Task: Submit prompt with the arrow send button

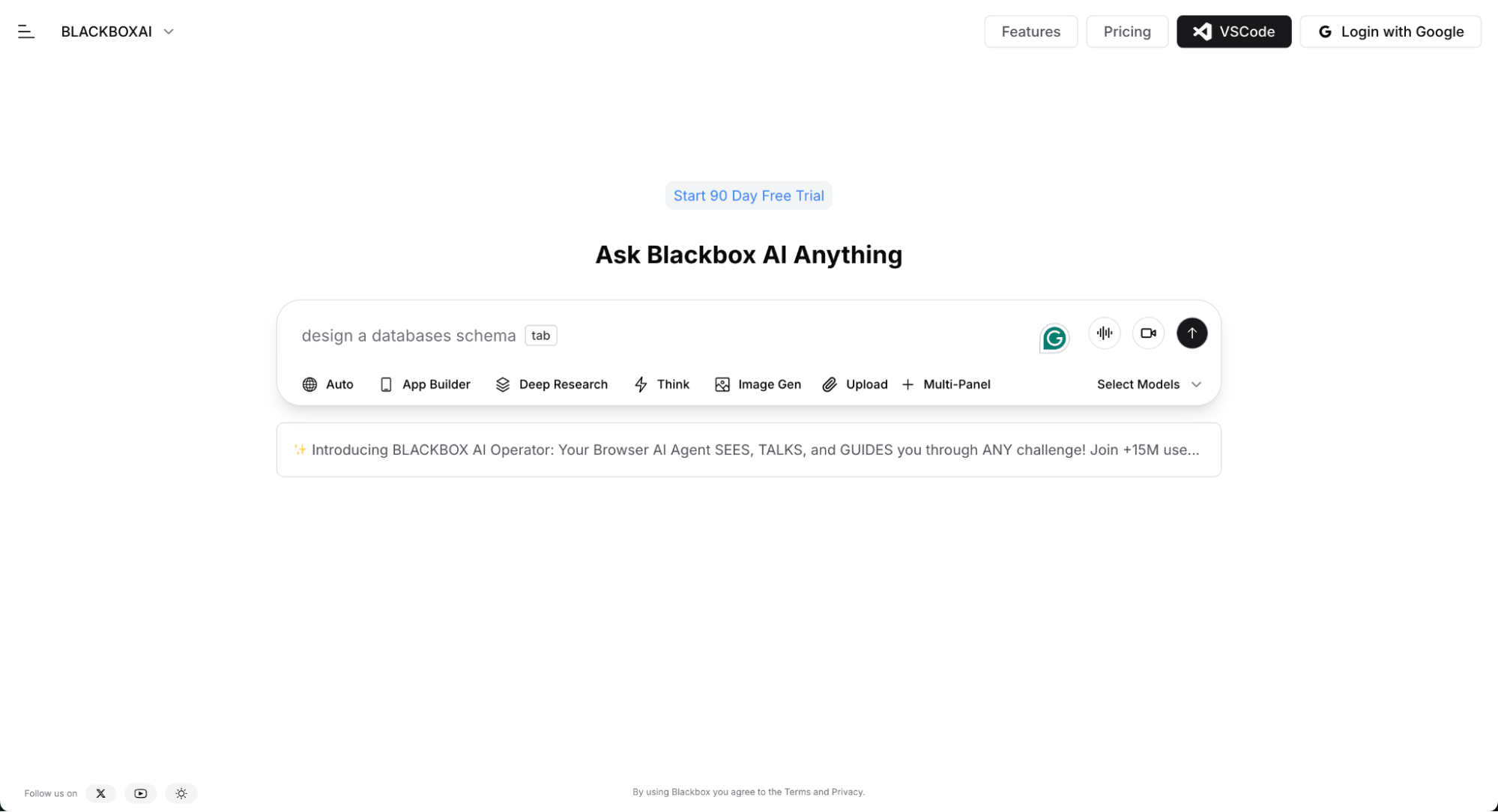Action: [1192, 333]
